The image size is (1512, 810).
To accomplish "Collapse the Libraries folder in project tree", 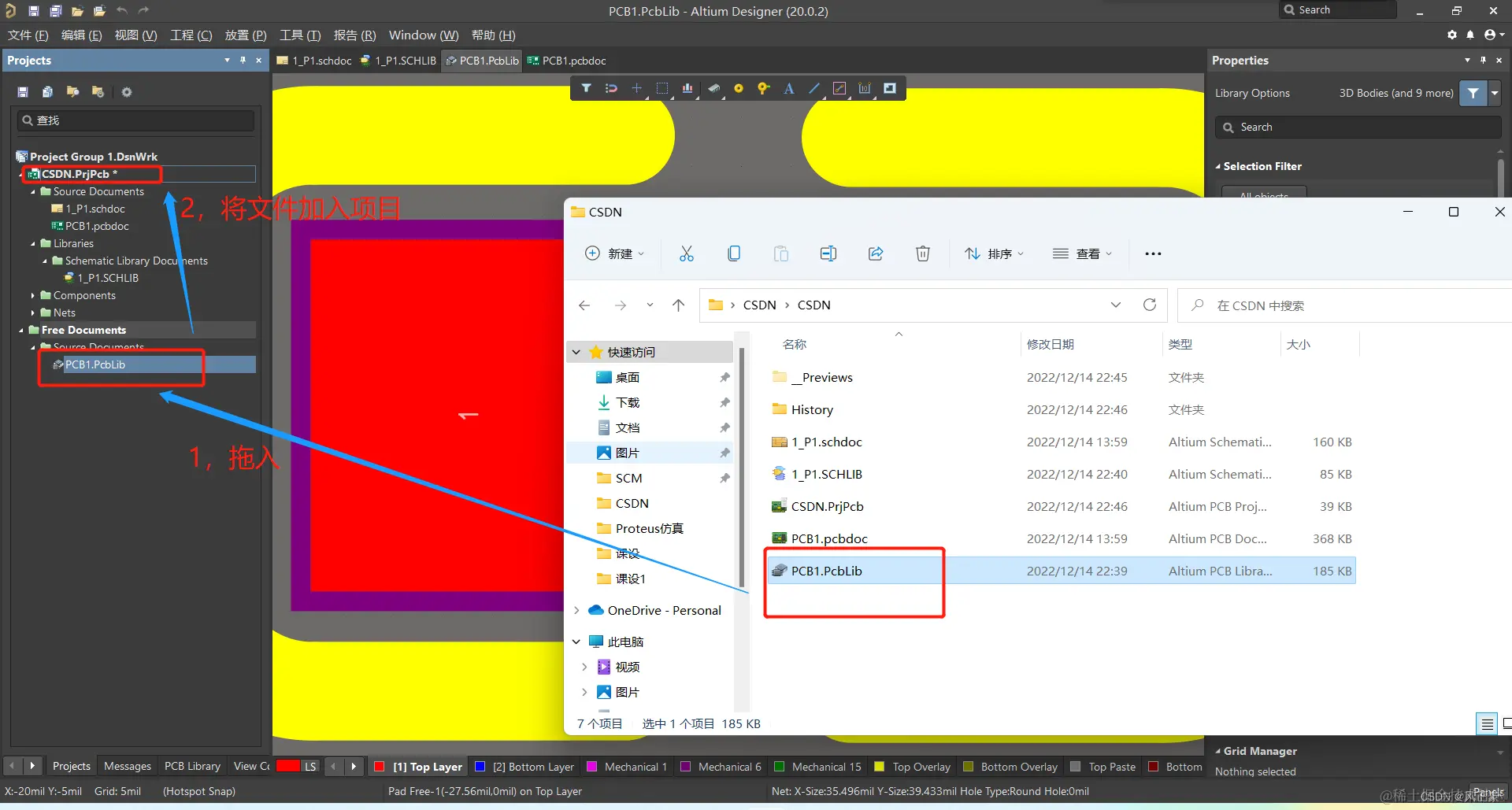I will point(33,244).
